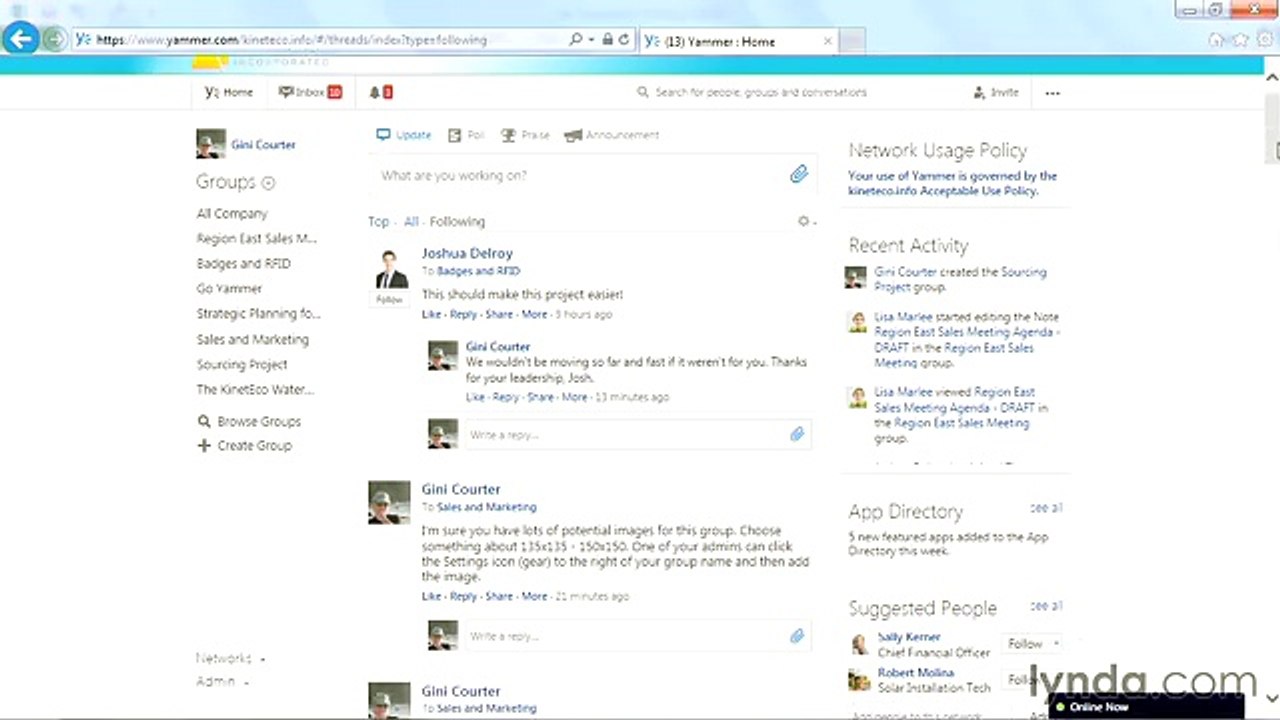Click the Browse Groups magnifier icon

tap(204, 422)
